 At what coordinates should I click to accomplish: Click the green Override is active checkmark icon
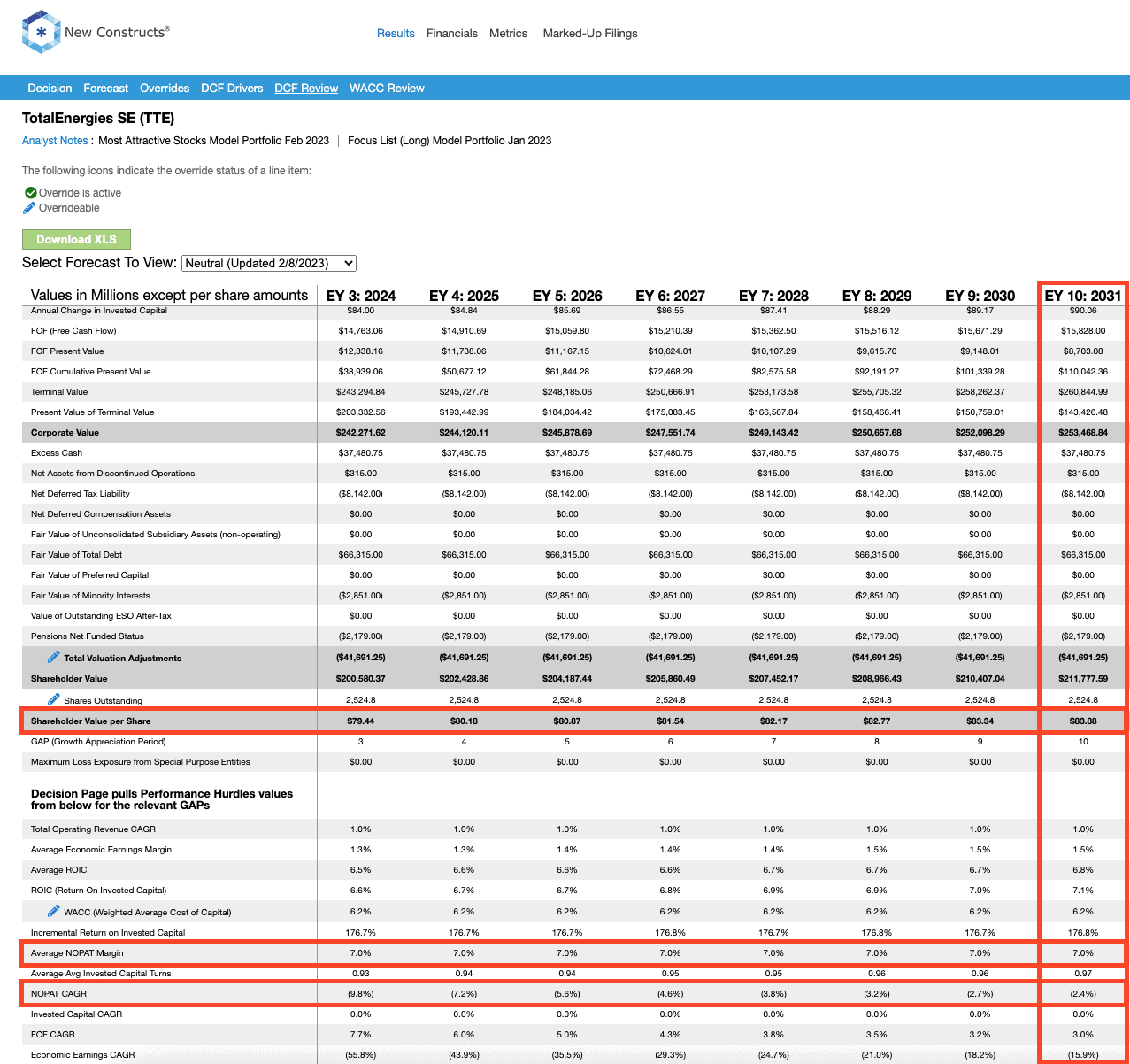tap(31, 193)
